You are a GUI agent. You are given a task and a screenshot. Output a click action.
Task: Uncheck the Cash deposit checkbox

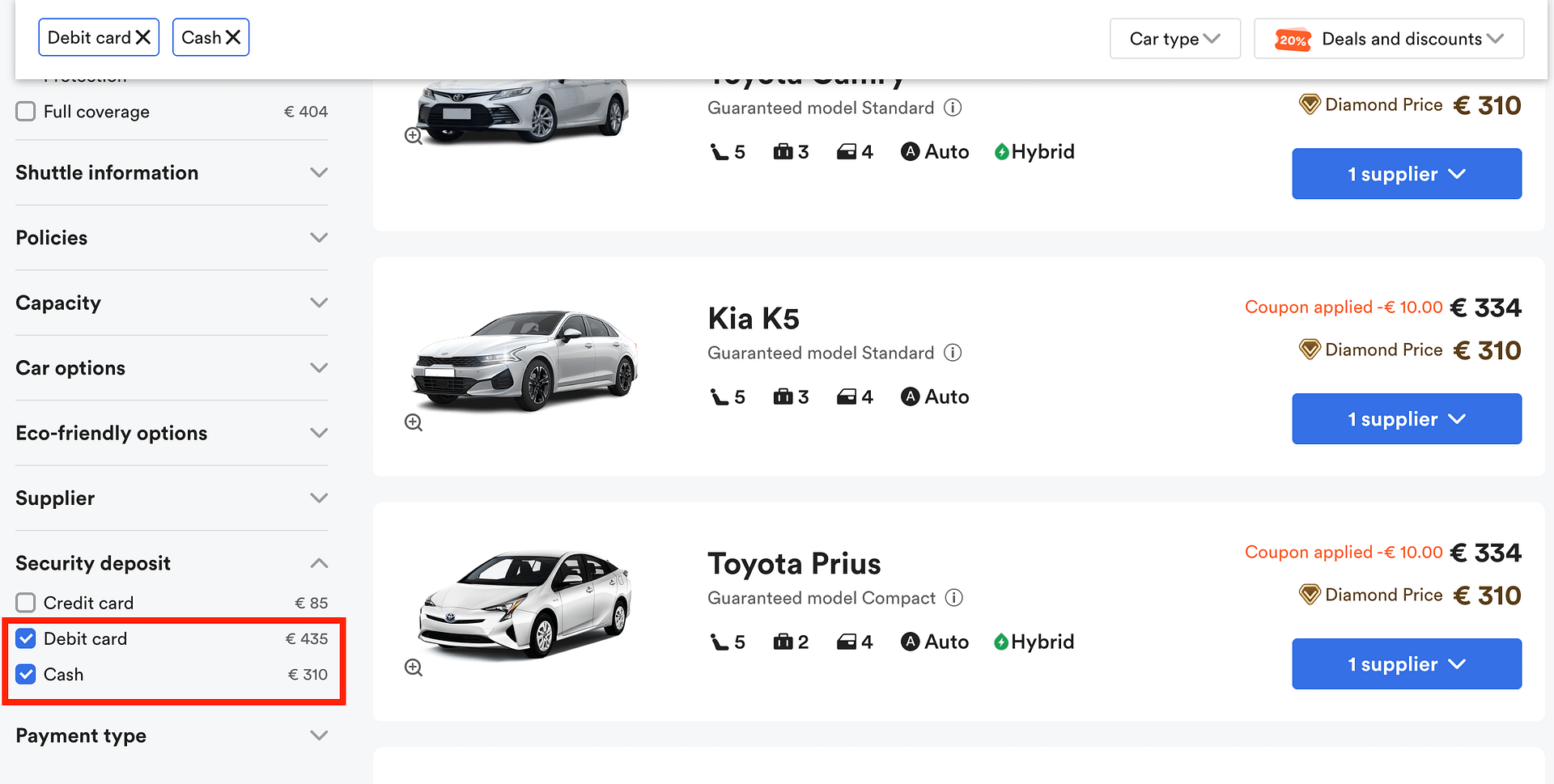tap(26, 675)
